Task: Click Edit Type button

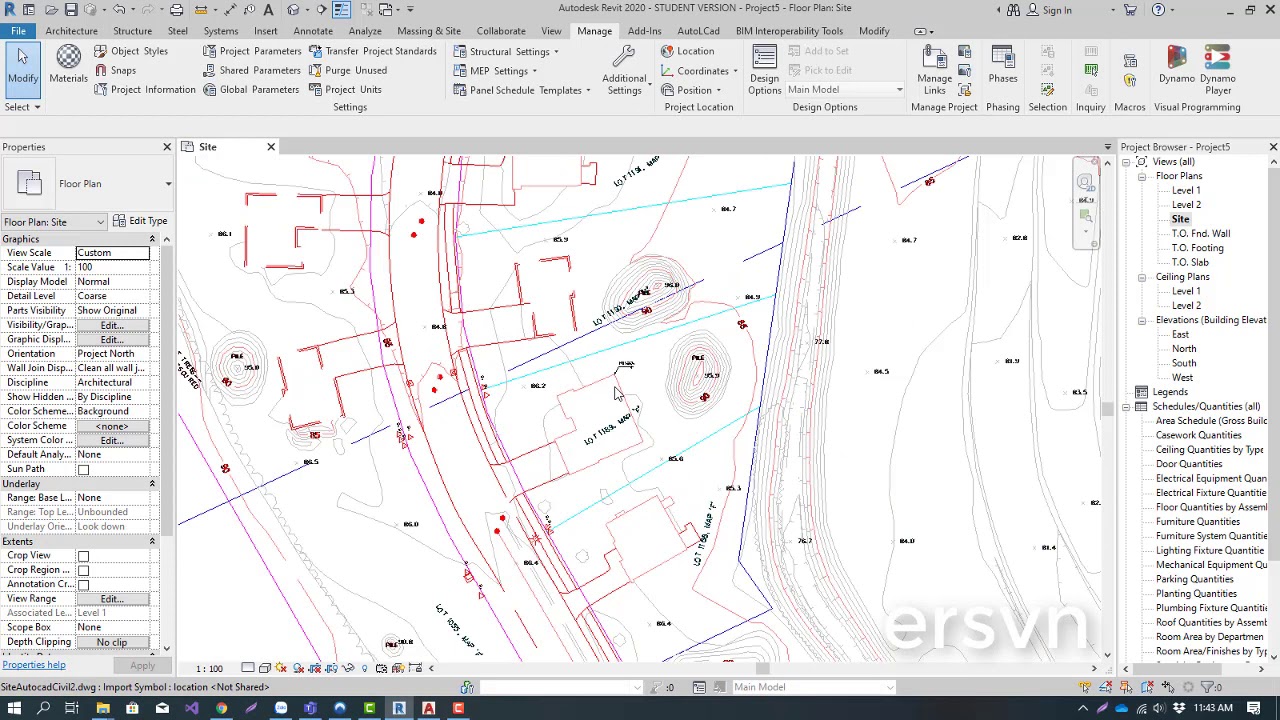Action: [x=140, y=221]
